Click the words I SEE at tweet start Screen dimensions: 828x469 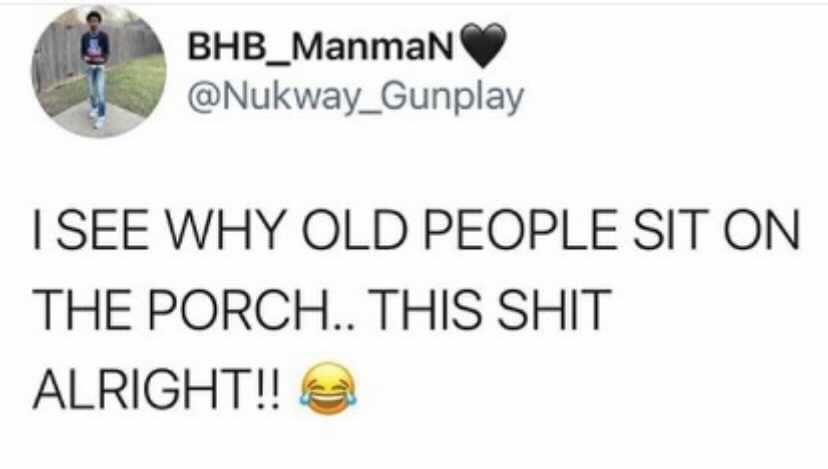tap(91, 230)
